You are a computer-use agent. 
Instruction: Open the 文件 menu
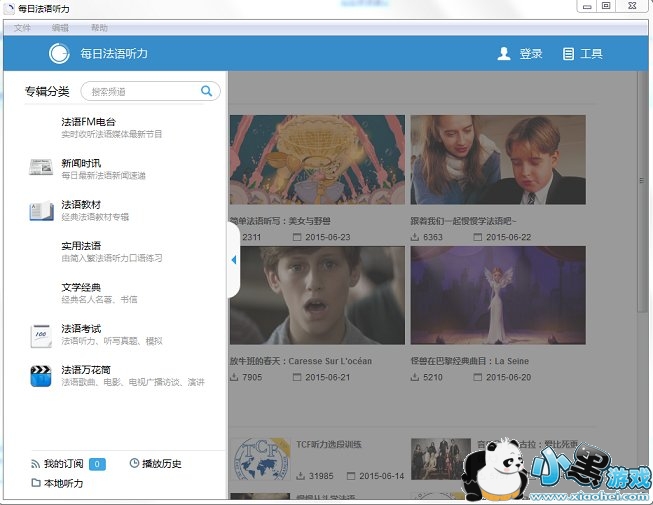22,28
